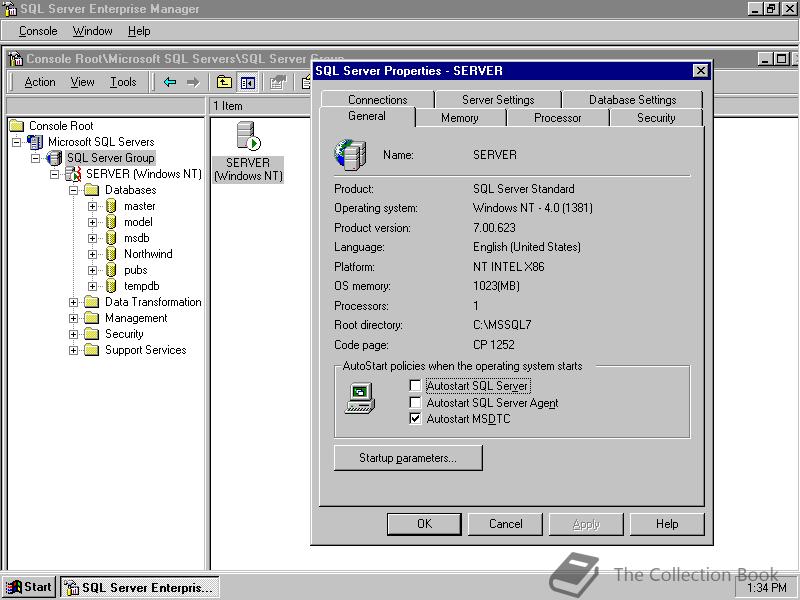
Task: Click the Help button in dialog
Action: click(x=667, y=524)
